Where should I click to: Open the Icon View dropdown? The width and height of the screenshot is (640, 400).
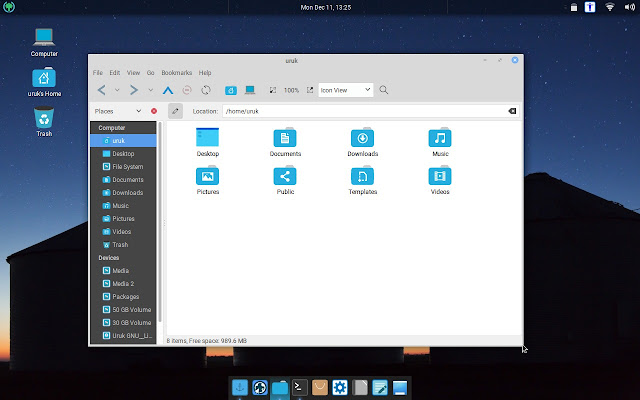[x=345, y=90]
